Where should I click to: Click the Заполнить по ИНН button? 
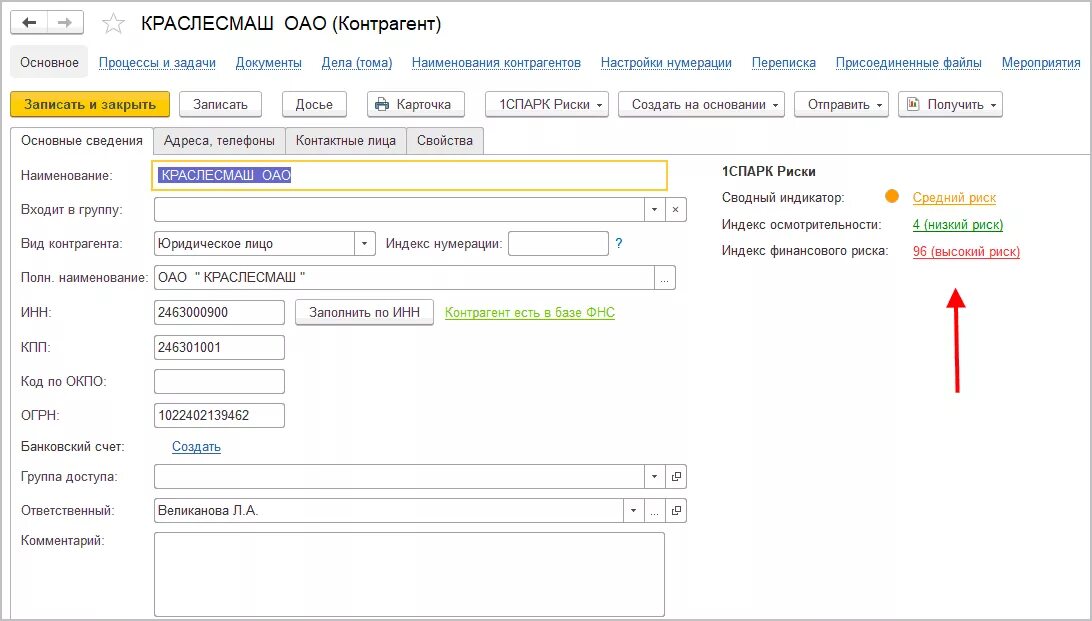click(364, 312)
